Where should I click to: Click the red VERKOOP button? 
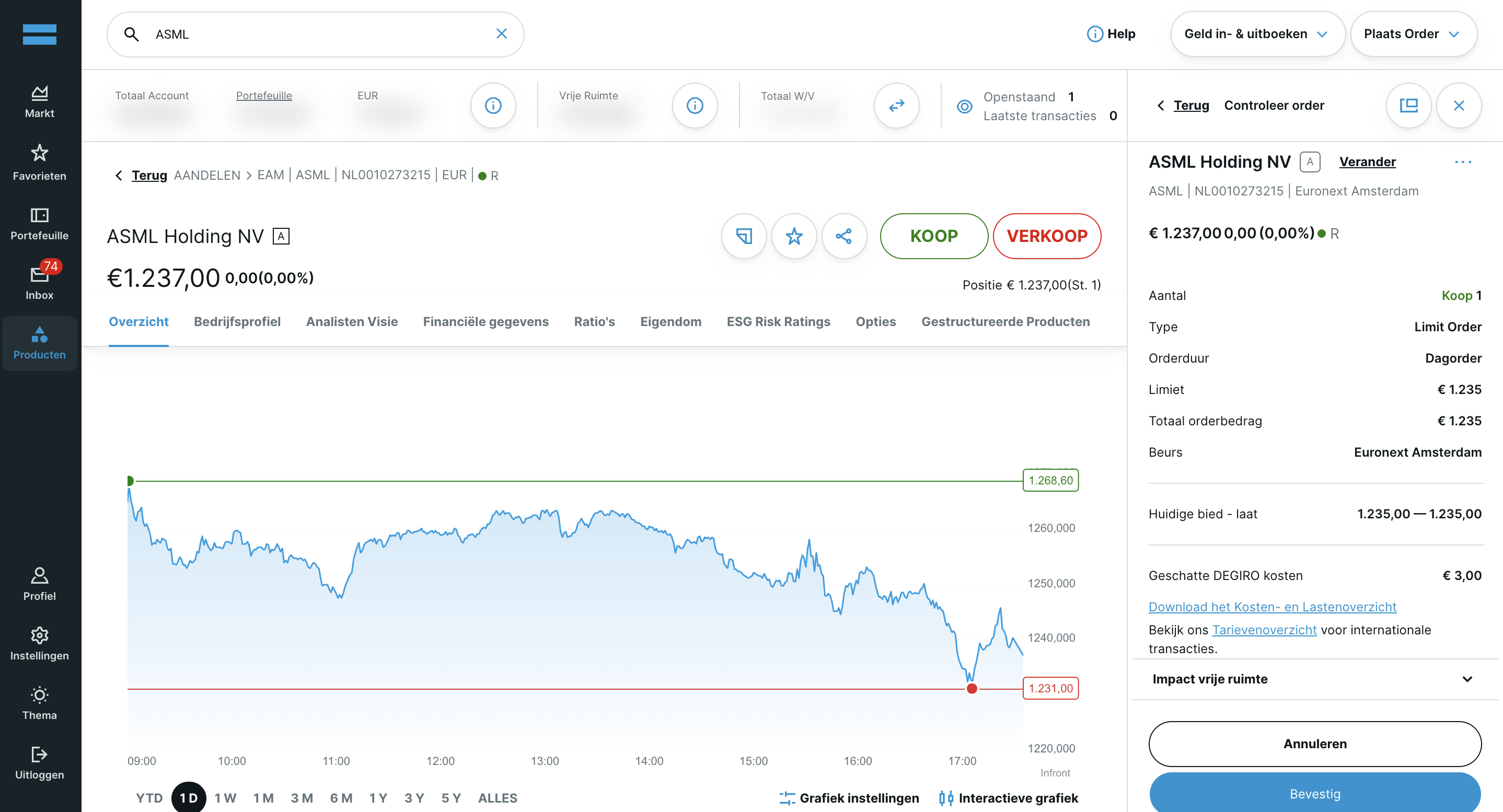pyautogui.click(x=1047, y=236)
